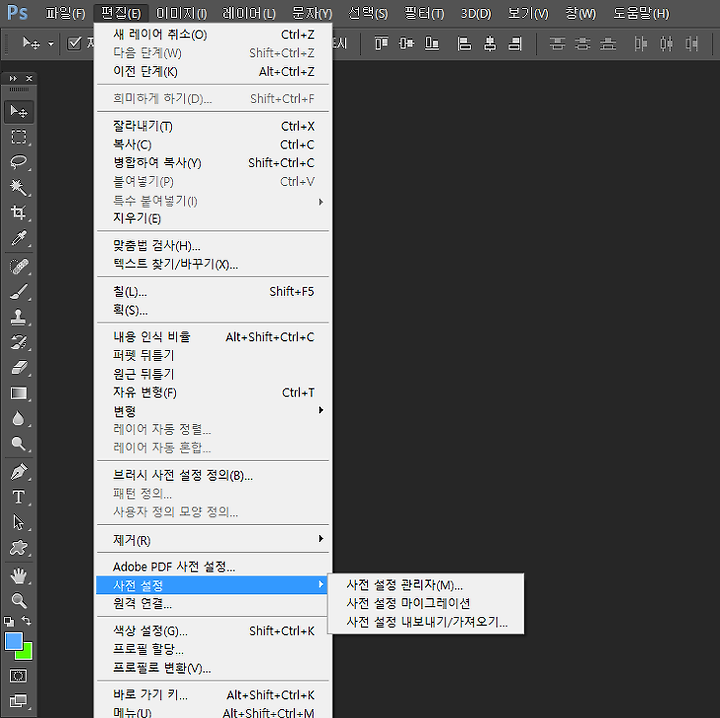Expand the 제거(R) submenu

click(214, 539)
